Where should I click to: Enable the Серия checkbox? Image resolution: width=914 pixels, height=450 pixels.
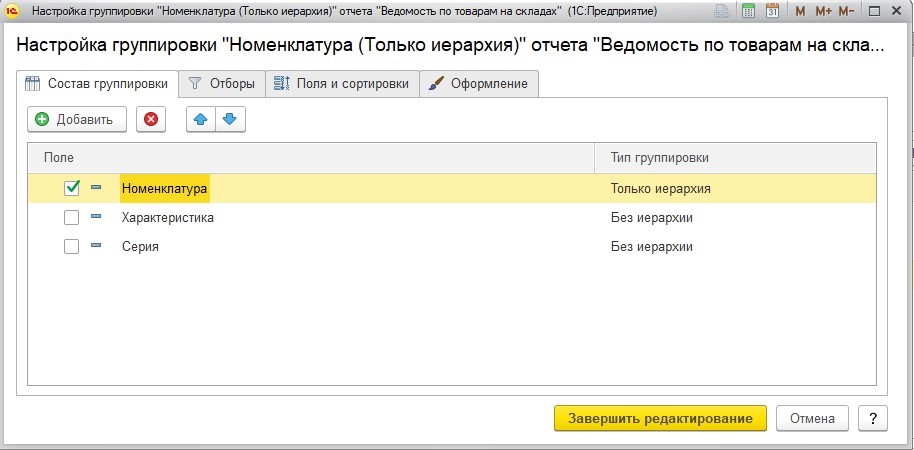pyautogui.click(x=72, y=247)
